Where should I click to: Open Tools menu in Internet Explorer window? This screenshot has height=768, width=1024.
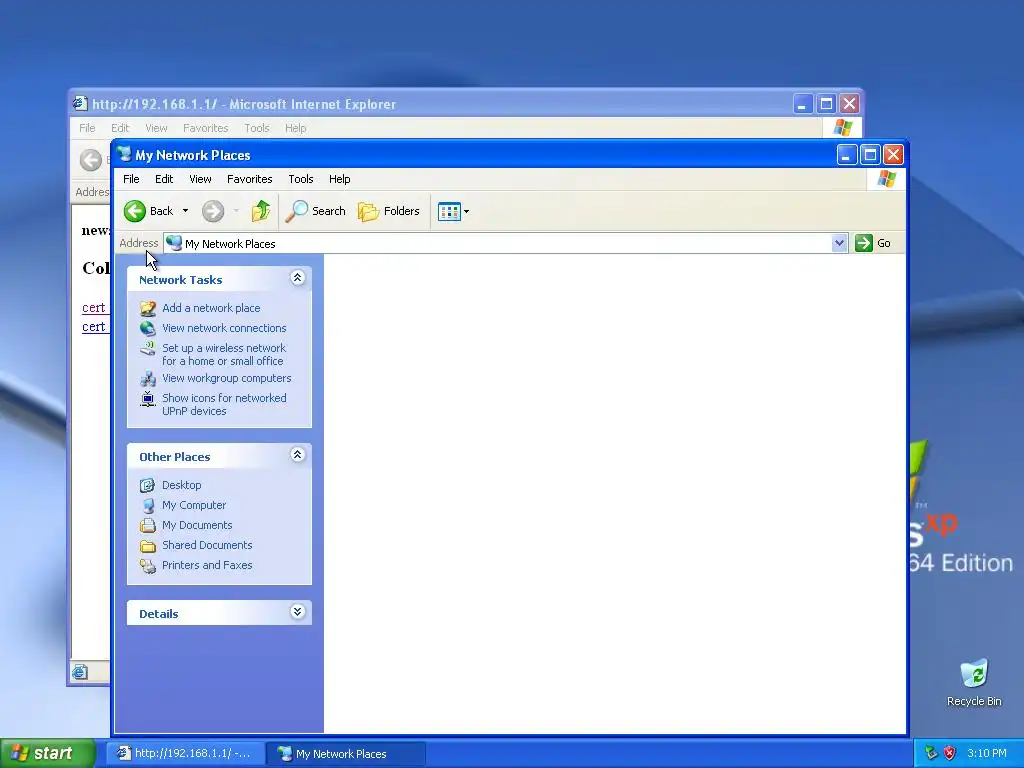257,128
